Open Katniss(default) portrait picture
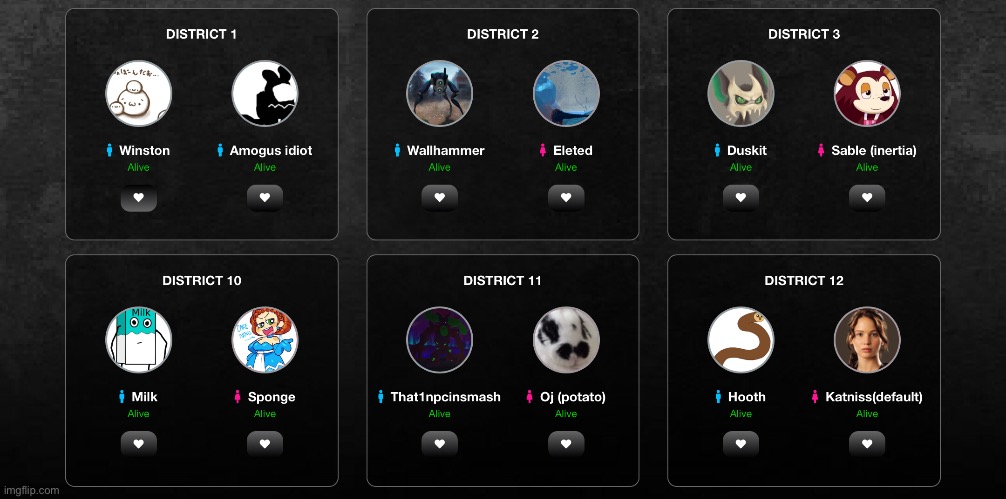The width and height of the screenshot is (1006, 499). tap(867, 340)
